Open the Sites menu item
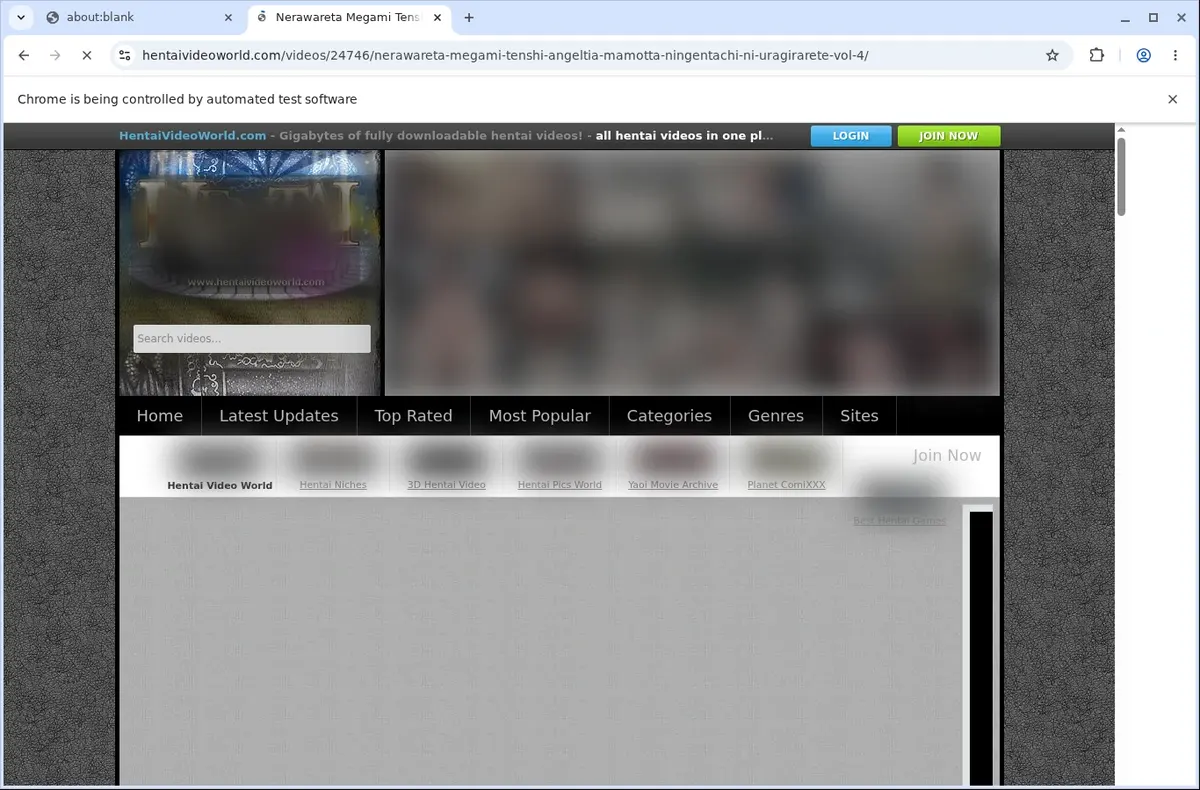Image resolution: width=1200 pixels, height=790 pixels. tap(859, 416)
